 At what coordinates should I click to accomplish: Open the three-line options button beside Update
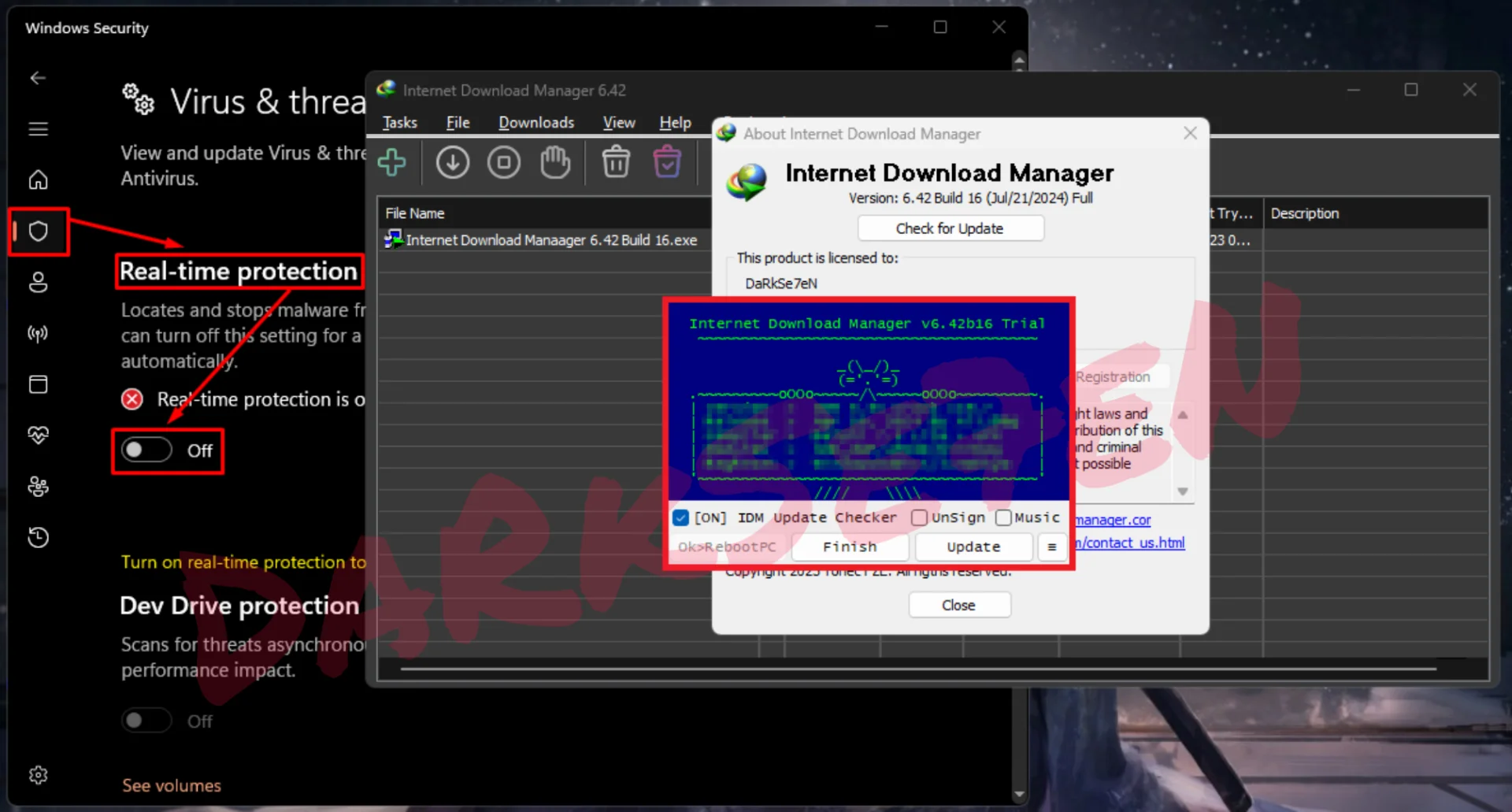(1051, 547)
